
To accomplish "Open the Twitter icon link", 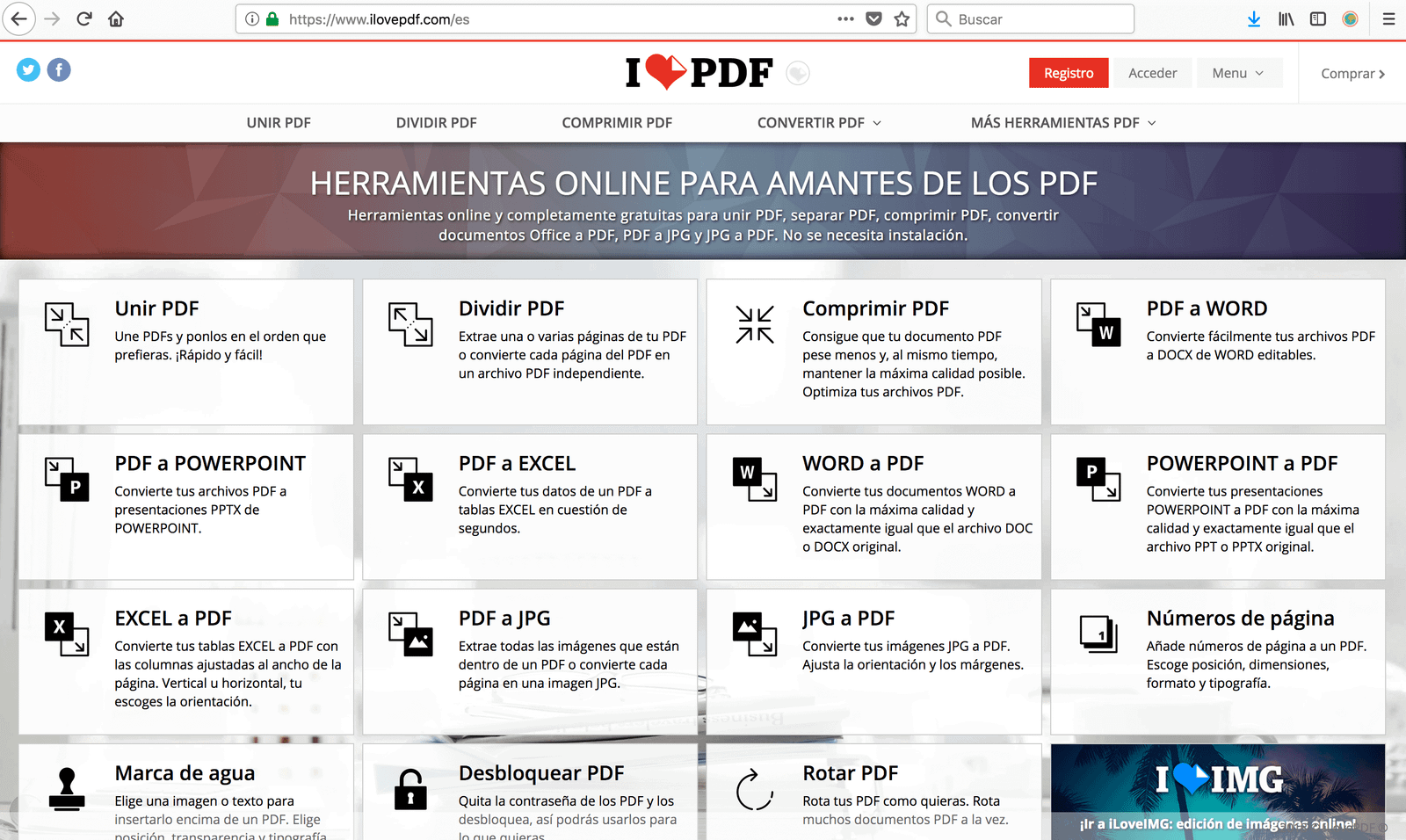I will (x=29, y=69).
